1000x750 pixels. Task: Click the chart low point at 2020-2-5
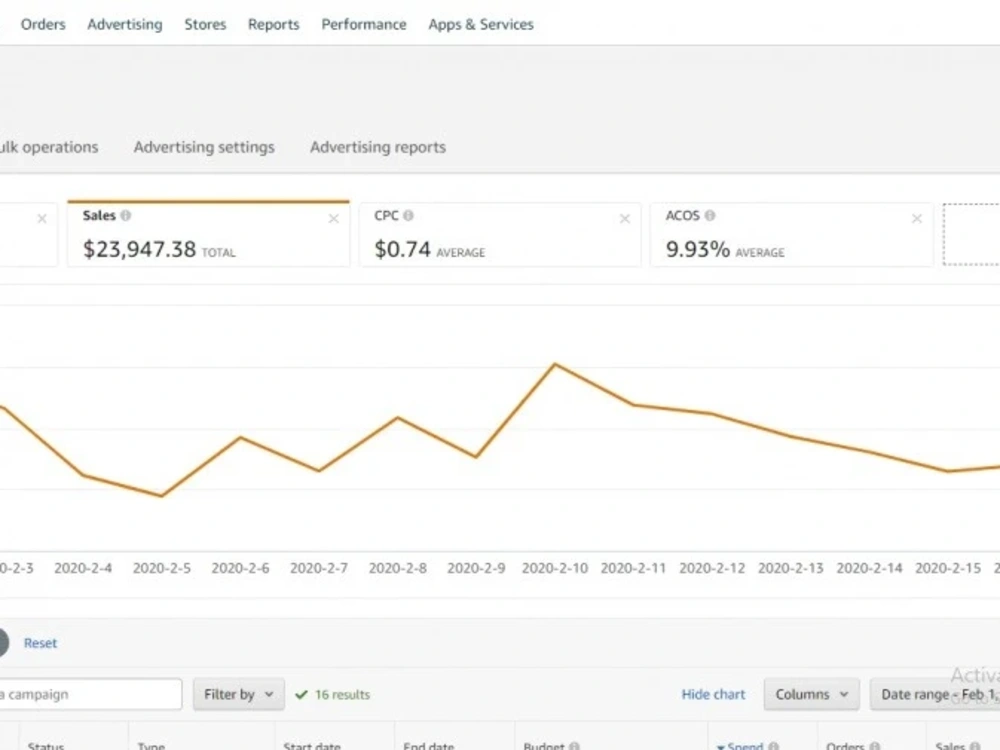(x=162, y=496)
